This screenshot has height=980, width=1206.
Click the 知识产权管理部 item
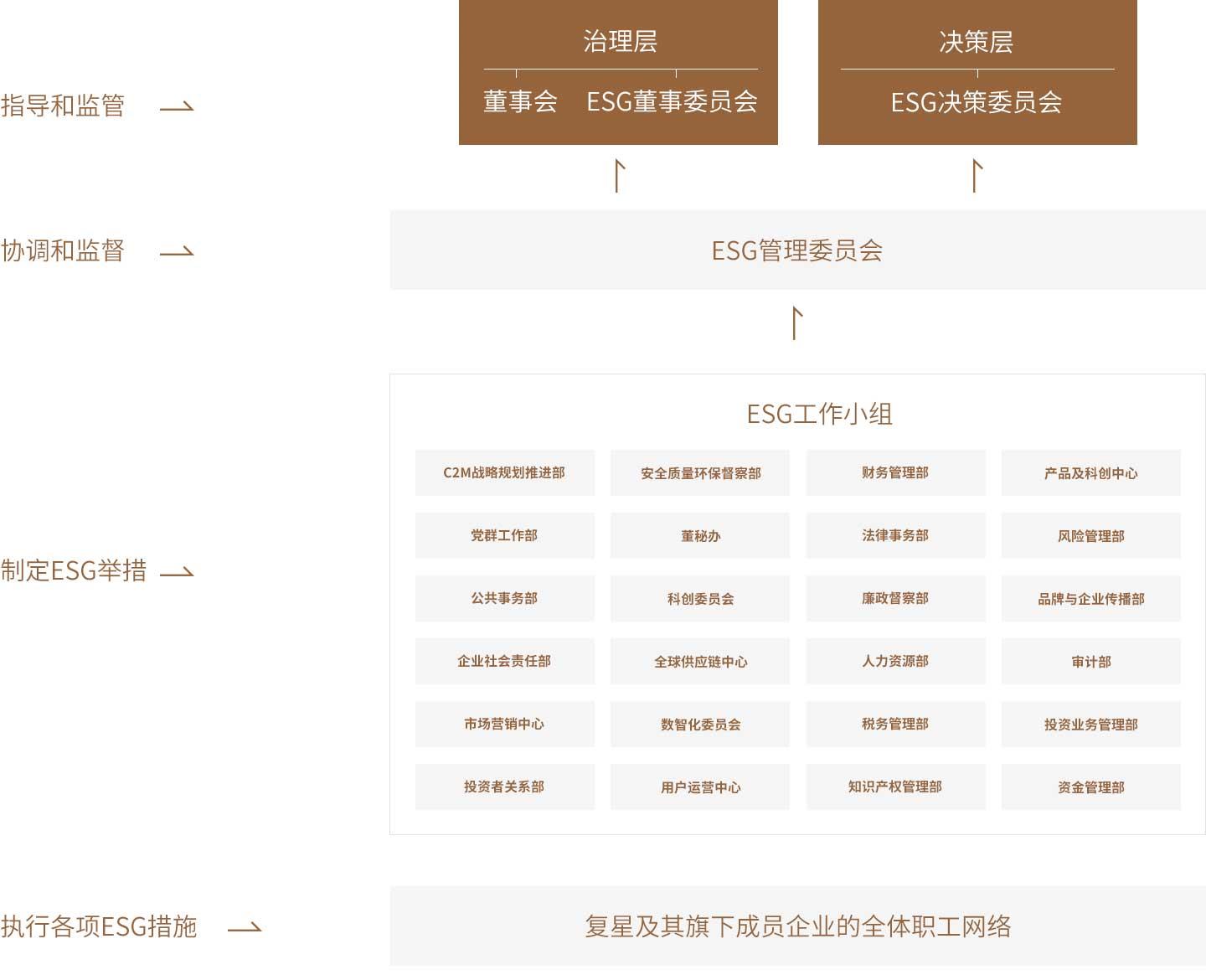pos(895,787)
